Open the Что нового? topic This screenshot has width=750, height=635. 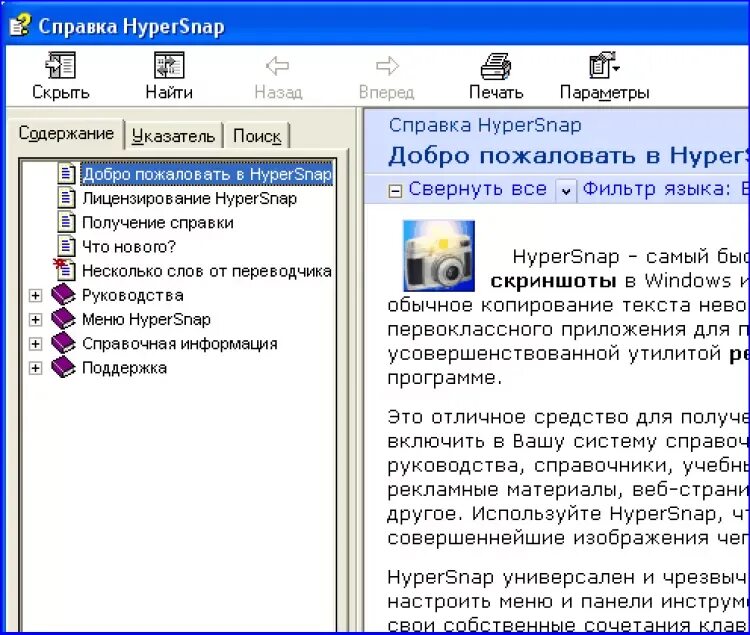pyautogui.click(x=129, y=246)
